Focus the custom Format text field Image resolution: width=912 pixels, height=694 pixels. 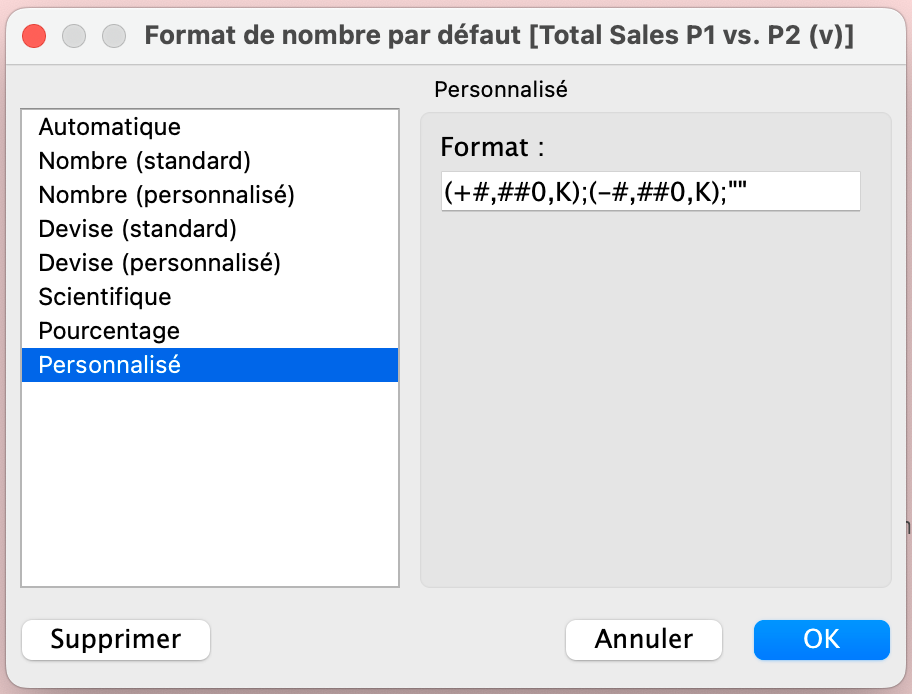(650, 191)
